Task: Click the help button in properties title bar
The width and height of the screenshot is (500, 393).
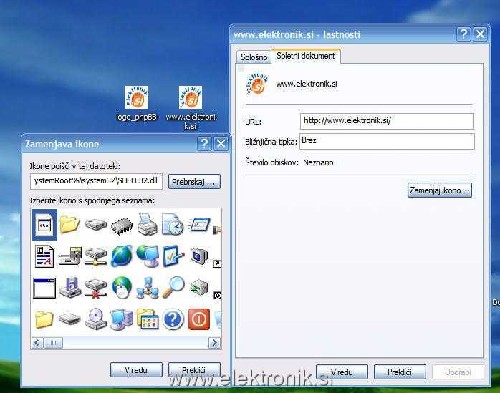Action: (463, 34)
